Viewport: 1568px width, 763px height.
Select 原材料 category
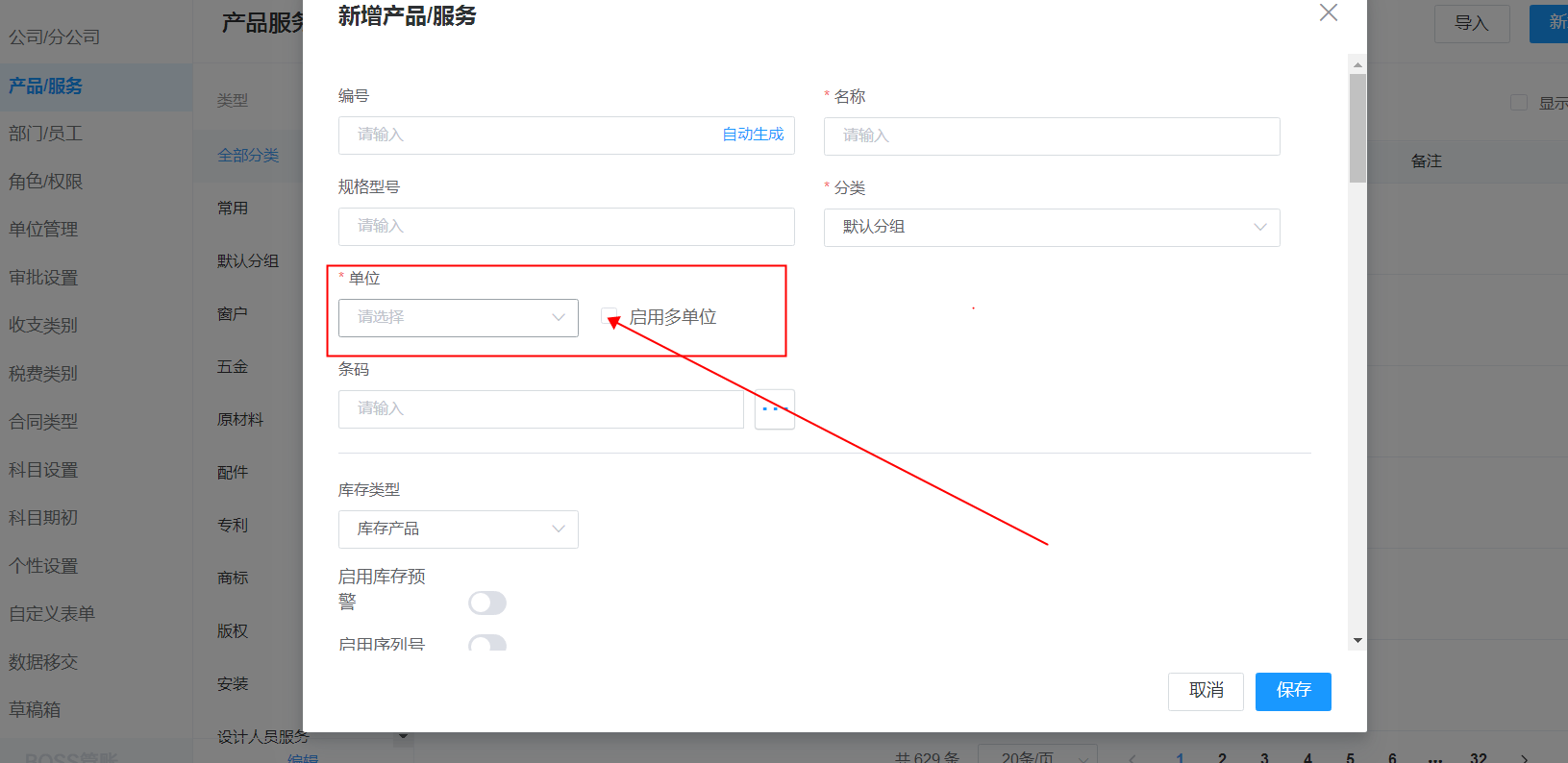coord(240,420)
